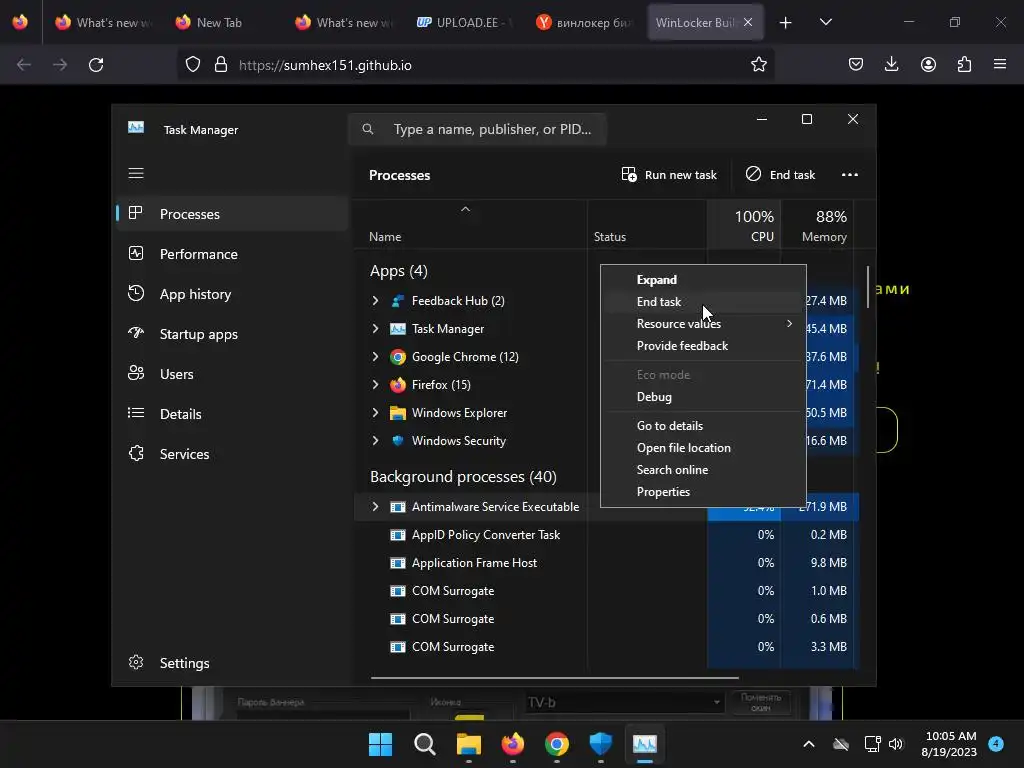Select the Firefox icon in process list

pyautogui.click(x=398, y=385)
